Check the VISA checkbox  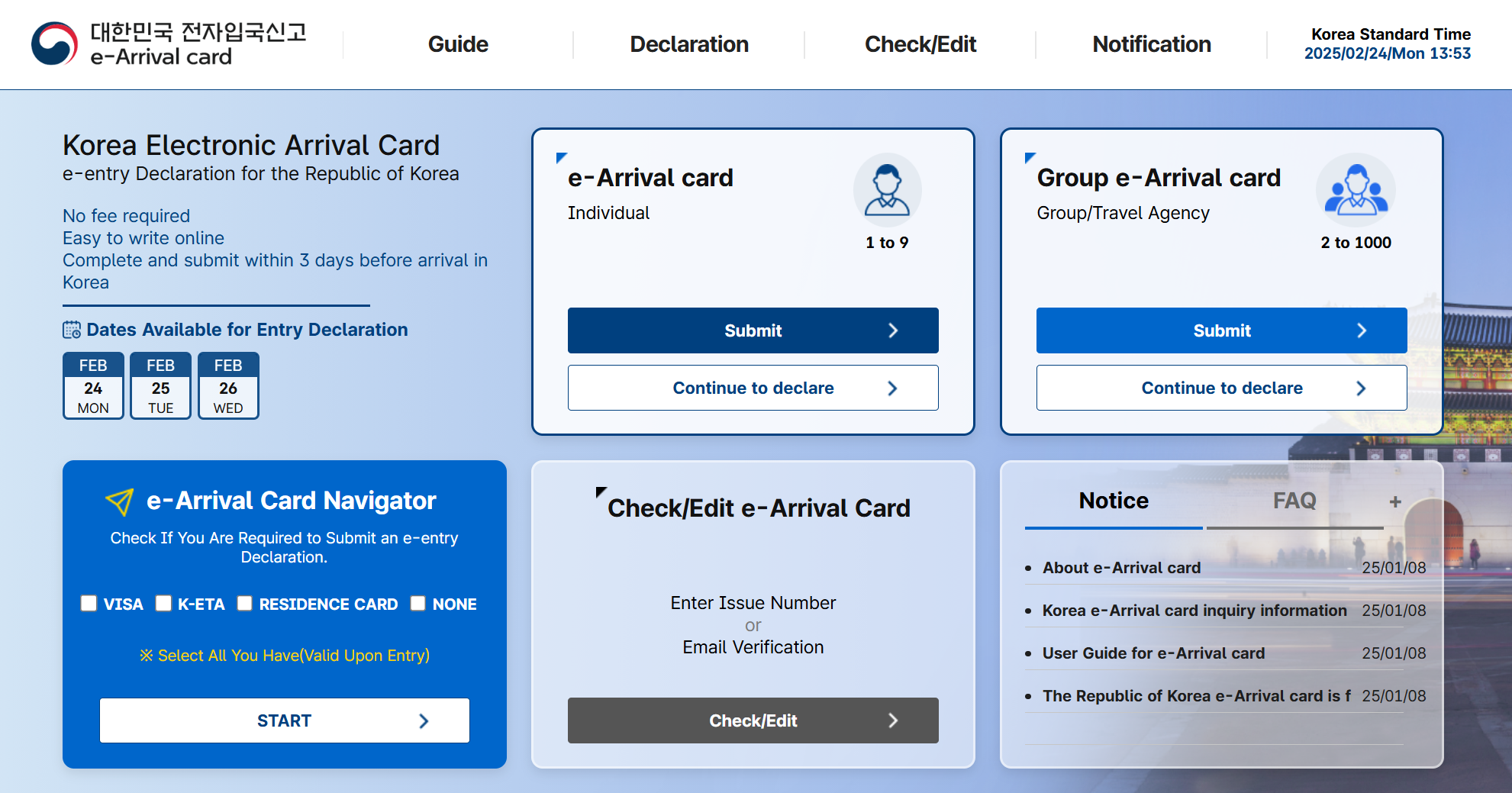point(88,604)
